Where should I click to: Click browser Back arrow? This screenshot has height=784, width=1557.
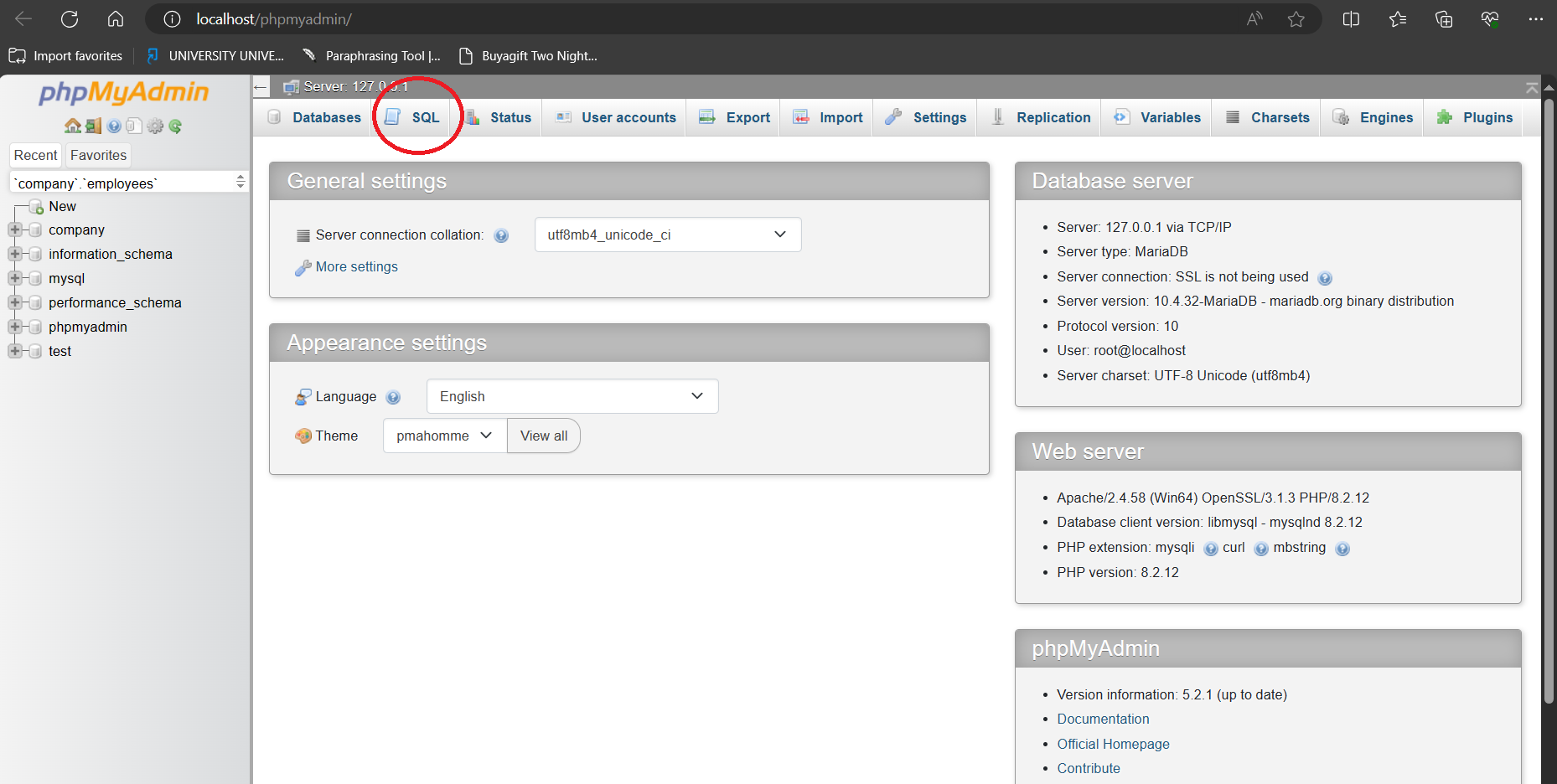pos(23,18)
